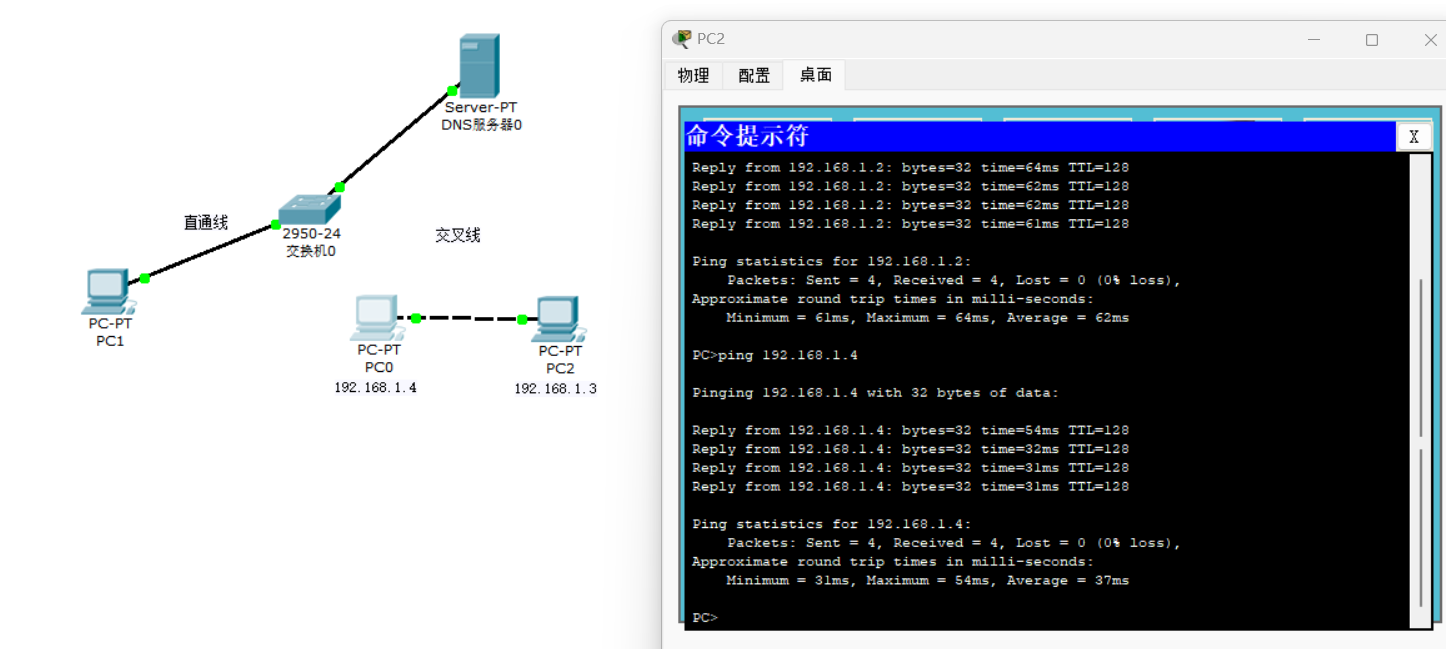Click reply line with time=54ms

[910, 430]
